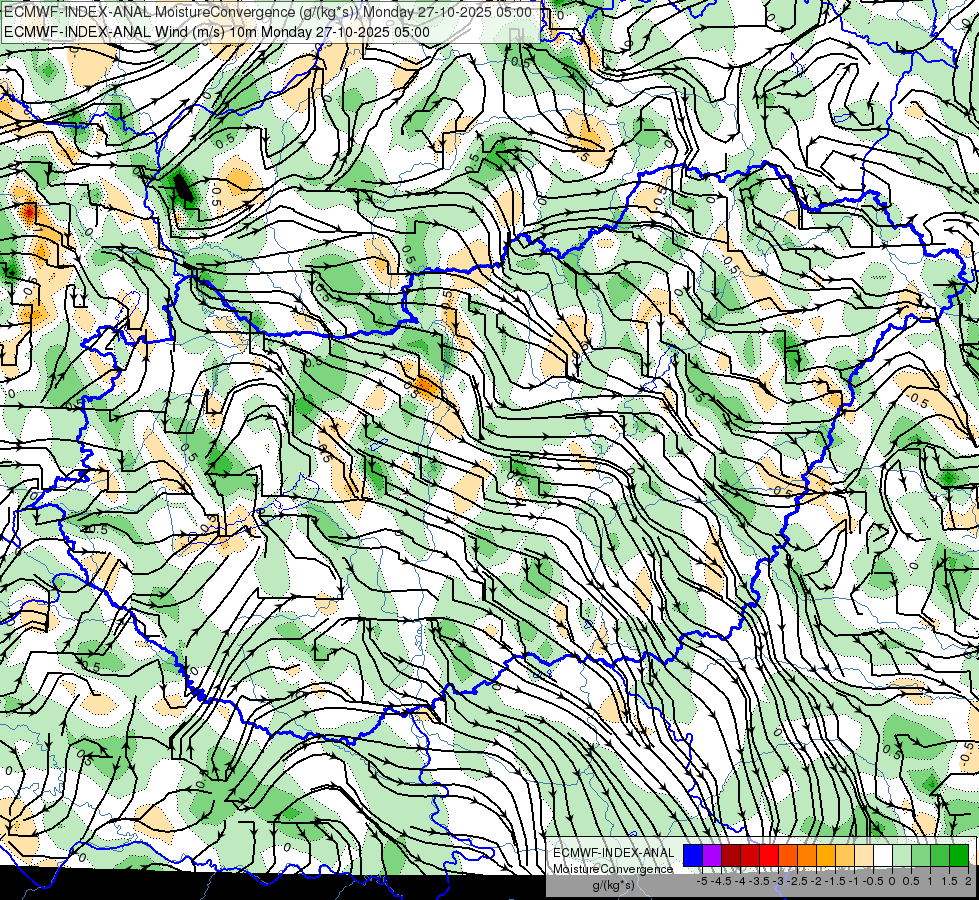Select the medium green swatch for 1 to 1.5
Viewport: 979px width, 900px height.
pos(940,855)
